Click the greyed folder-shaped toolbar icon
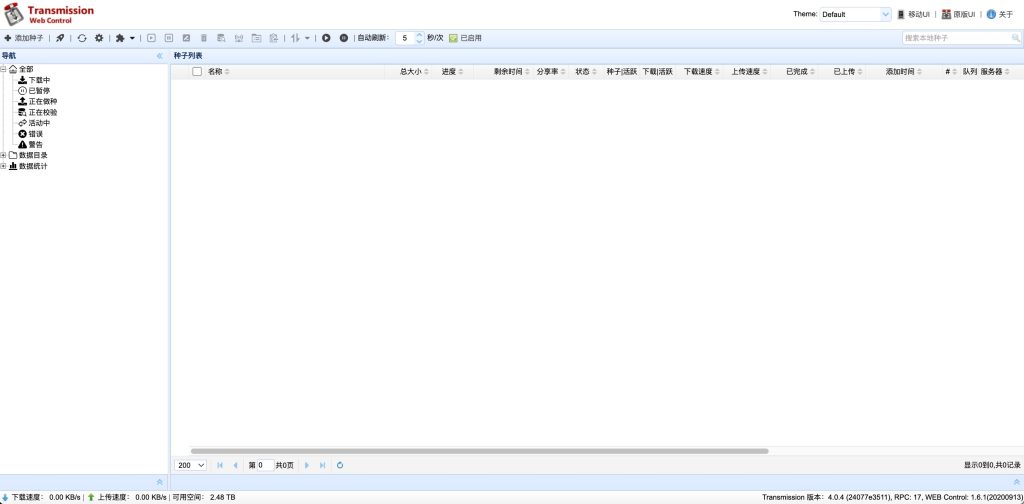Screen dimensions: 1024x504 pyautogui.click(x=257, y=39)
